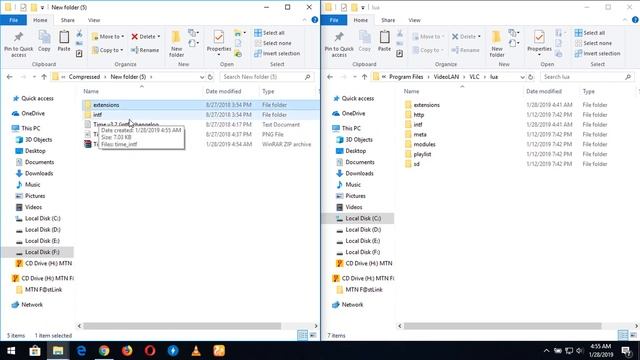Refresh the lua window
Viewport: 640px width, 360px height.
click(x=531, y=77)
